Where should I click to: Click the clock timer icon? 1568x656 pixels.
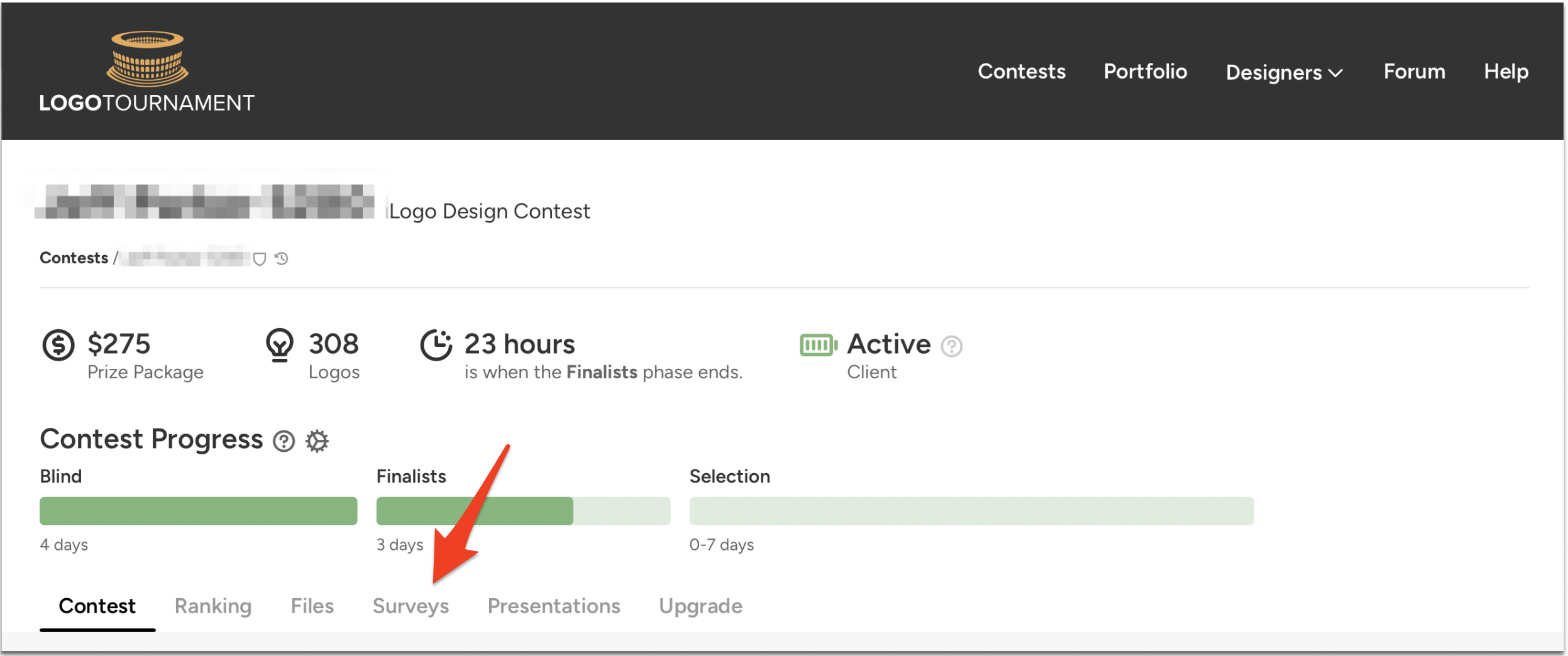[436, 345]
